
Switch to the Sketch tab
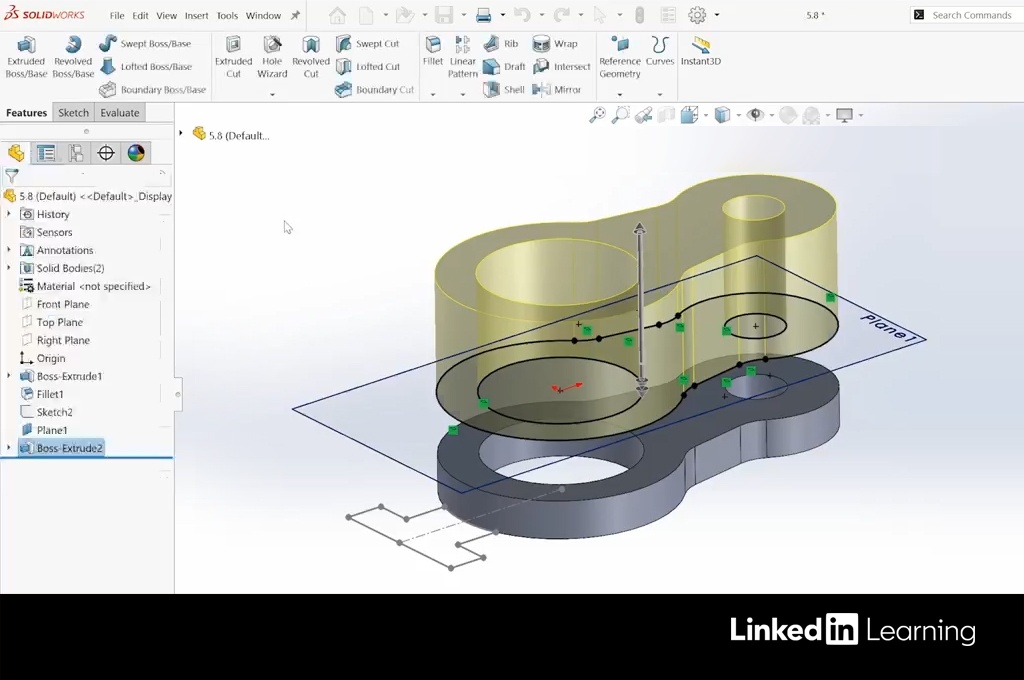coord(73,113)
